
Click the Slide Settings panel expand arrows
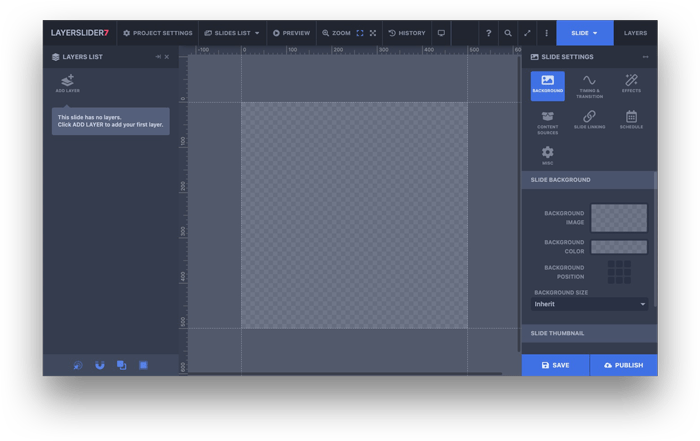tap(646, 57)
